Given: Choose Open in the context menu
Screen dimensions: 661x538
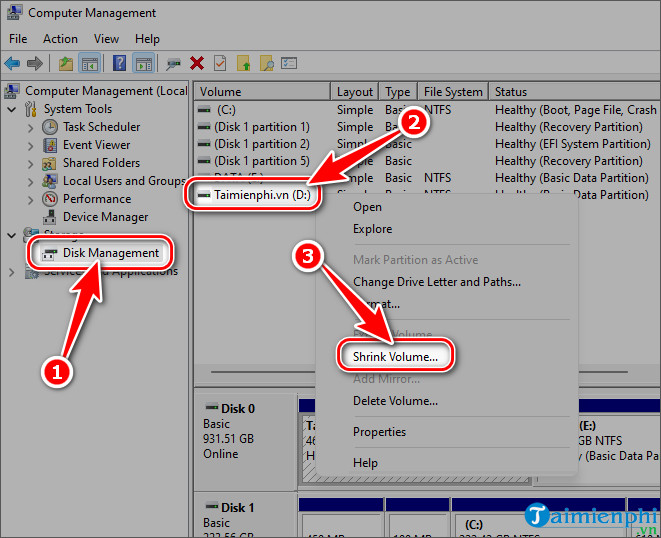Looking at the screenshot, I should coord(367,207).
